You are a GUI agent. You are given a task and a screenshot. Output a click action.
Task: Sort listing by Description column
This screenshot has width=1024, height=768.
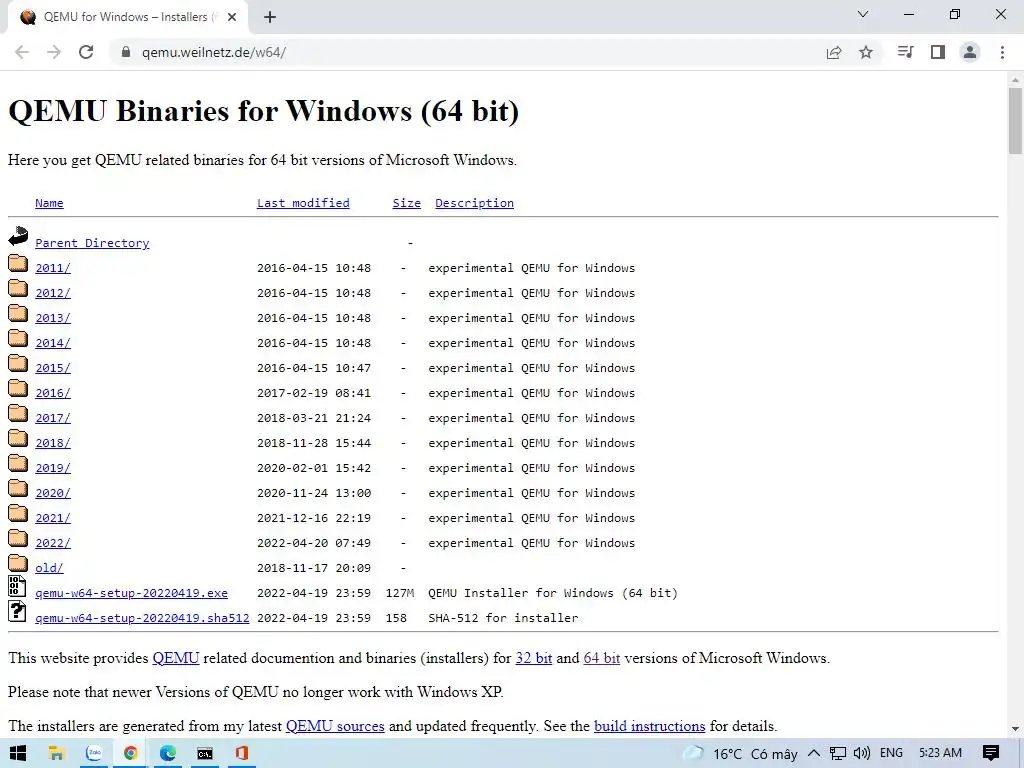click(474, 203)
